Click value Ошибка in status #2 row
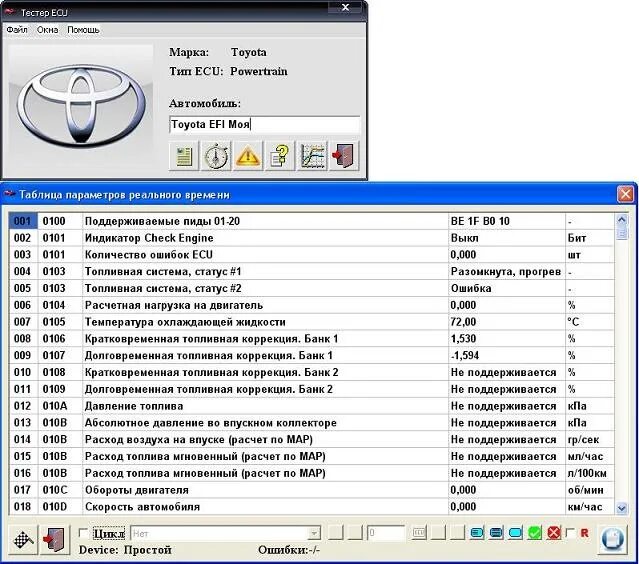Screen dimensions: 639x564 tap(471, 289)
